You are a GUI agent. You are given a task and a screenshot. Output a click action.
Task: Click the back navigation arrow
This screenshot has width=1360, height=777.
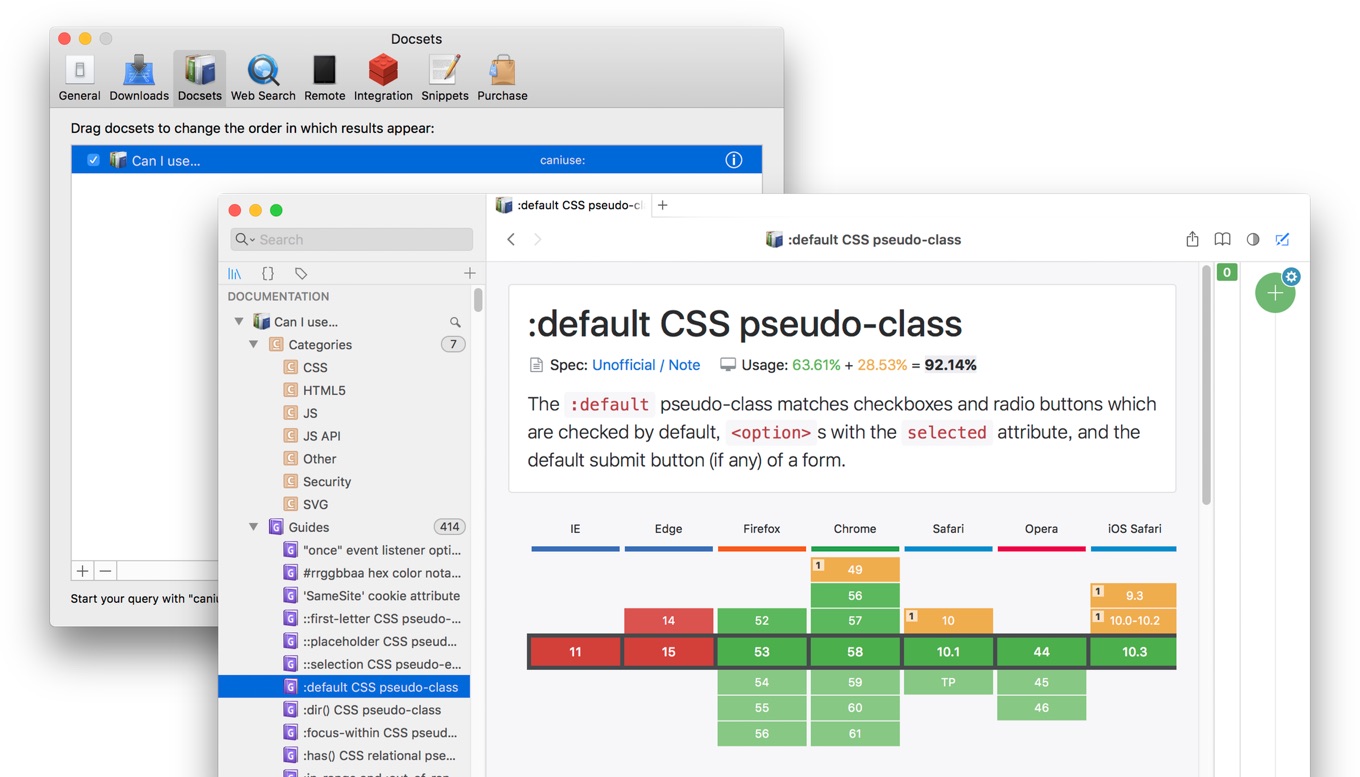(x=511, y=239)
